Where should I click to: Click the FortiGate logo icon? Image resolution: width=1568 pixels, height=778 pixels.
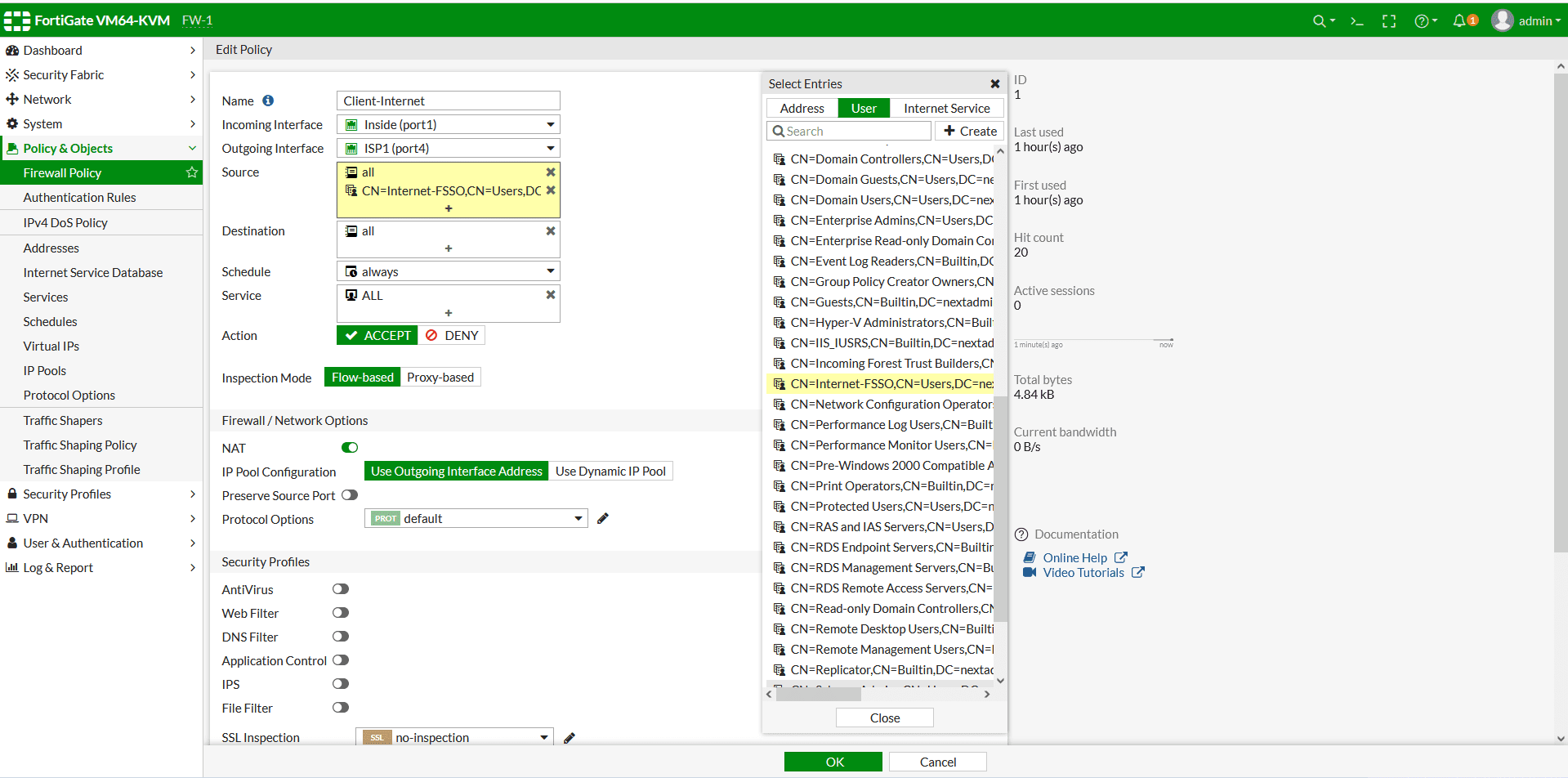point(16,20)
